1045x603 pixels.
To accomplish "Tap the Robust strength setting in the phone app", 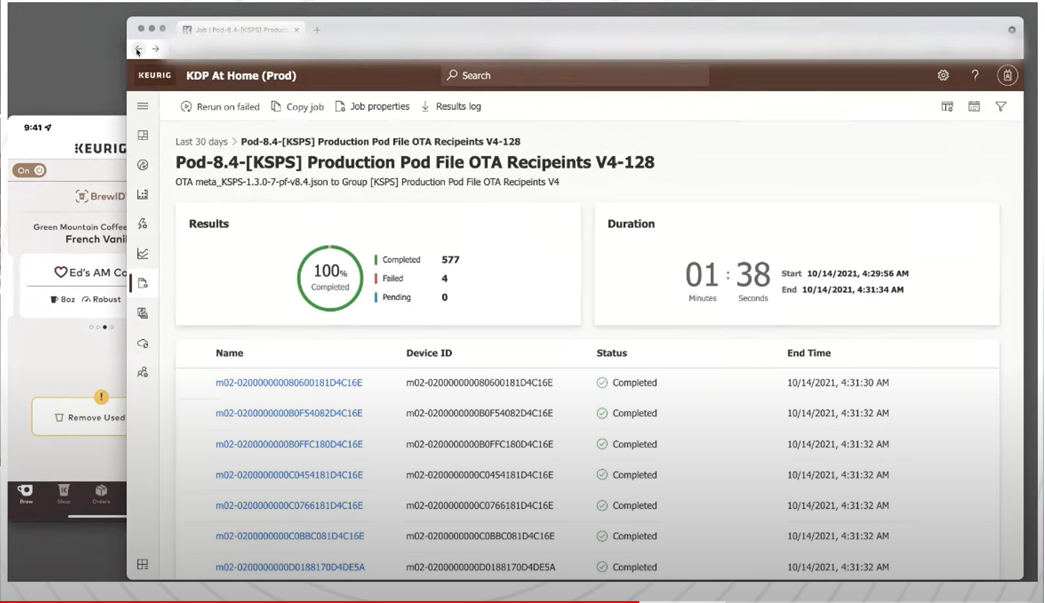I will click(101, 299).
